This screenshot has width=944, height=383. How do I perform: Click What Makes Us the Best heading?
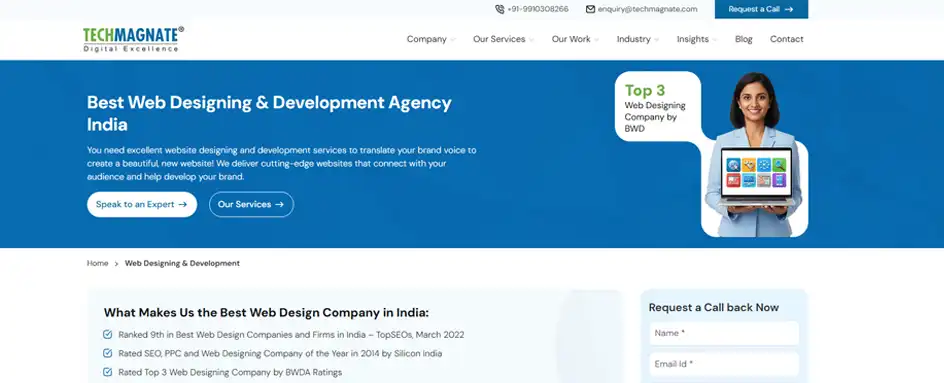point(266,313)
